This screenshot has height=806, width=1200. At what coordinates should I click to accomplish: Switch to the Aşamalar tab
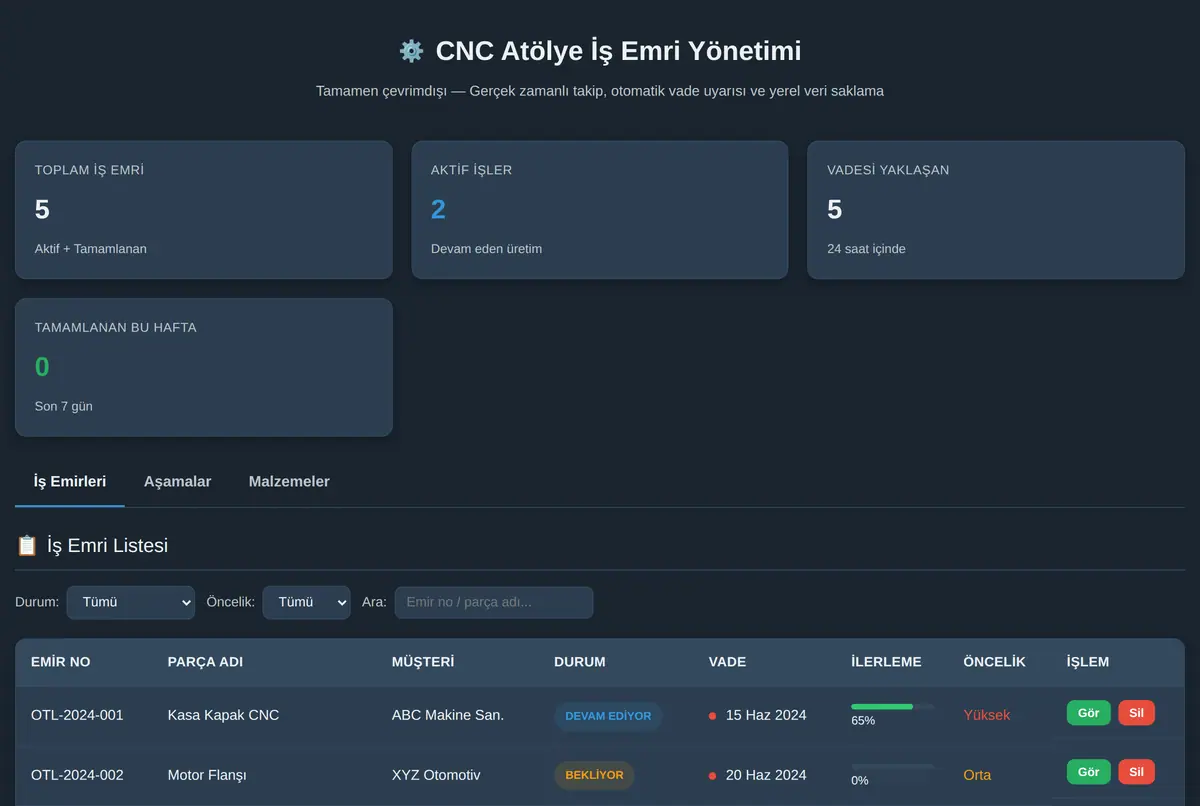[177, 482]
